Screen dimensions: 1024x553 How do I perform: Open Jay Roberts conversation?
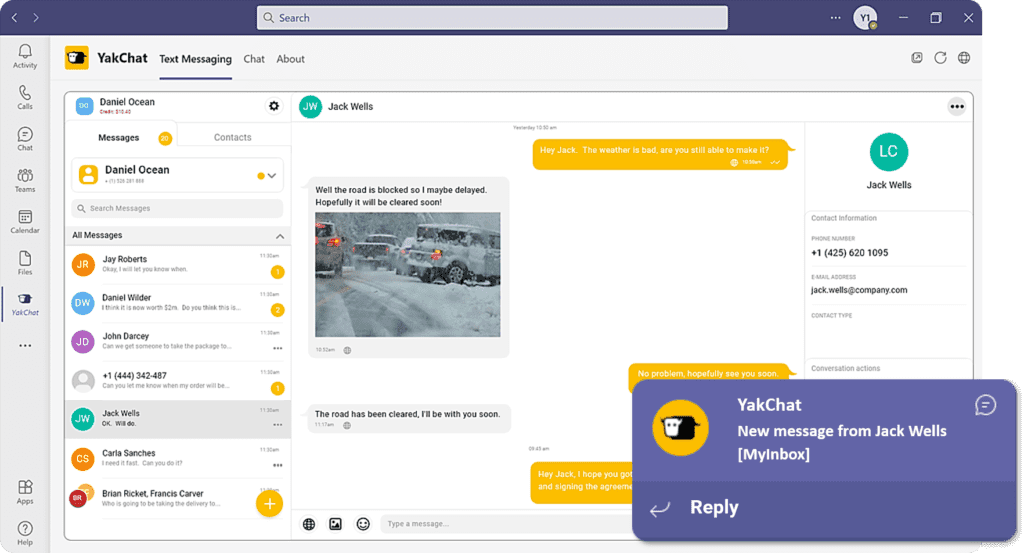coord(178,264)
